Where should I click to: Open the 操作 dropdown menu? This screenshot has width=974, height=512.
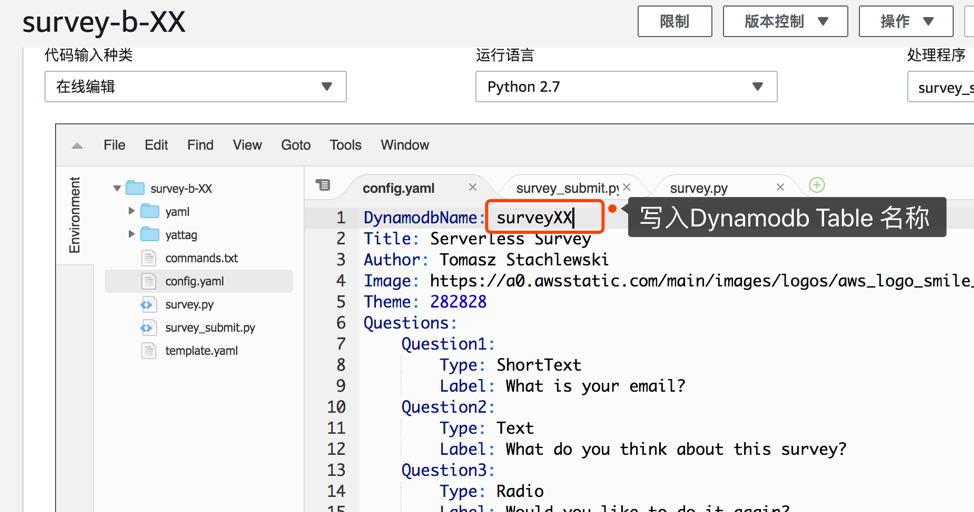[906, 22]
